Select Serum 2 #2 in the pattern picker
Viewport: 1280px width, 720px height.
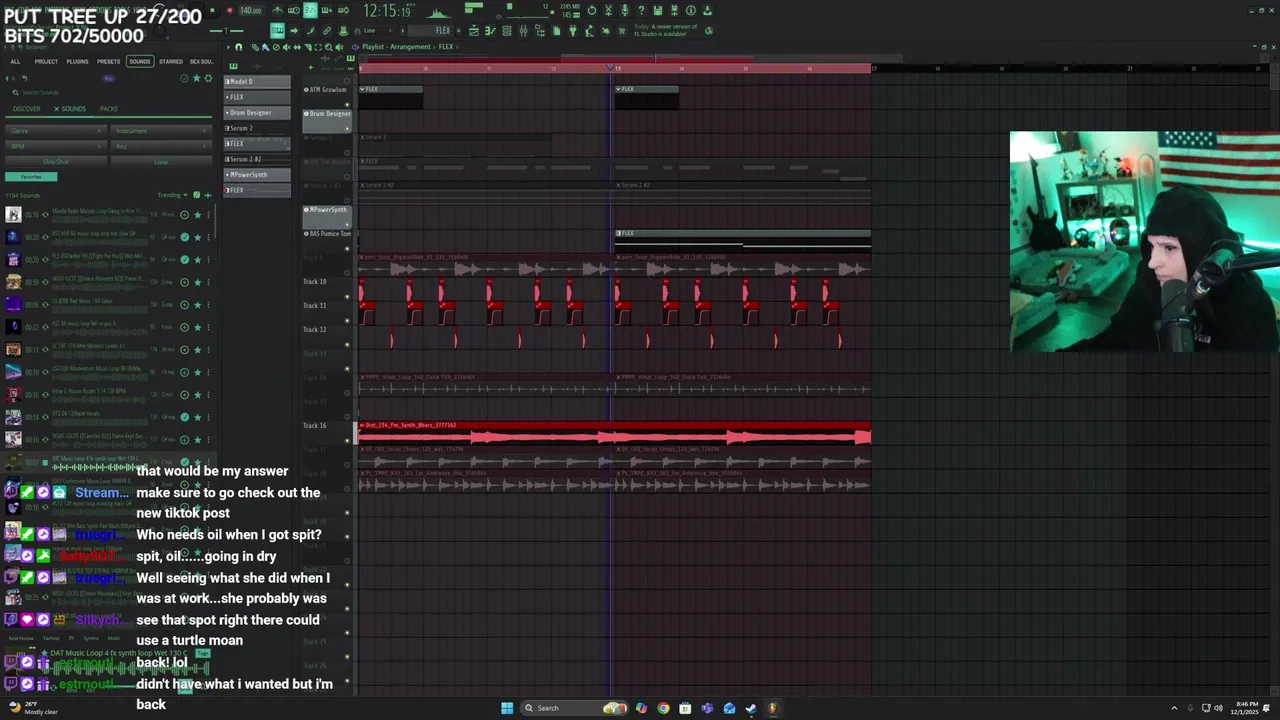tap(257, 159)
